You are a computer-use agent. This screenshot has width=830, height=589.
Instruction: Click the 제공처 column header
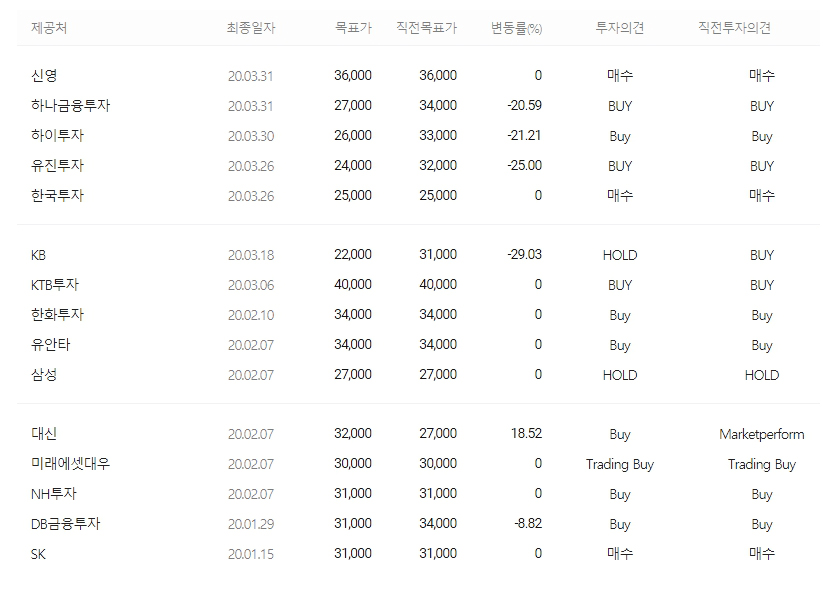click(x=49, y=28)
